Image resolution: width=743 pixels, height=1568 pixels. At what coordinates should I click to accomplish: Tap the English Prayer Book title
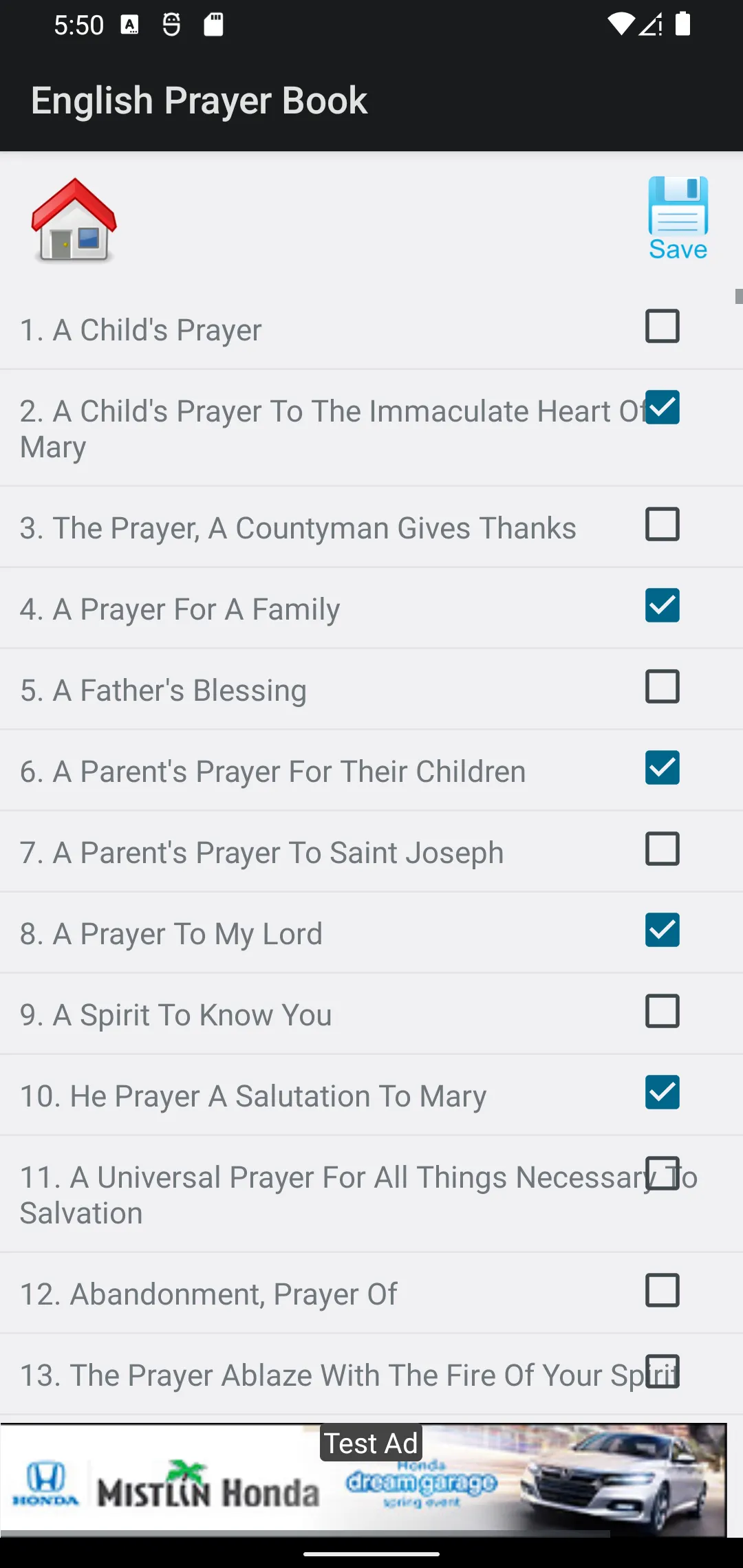click(200, 101)
